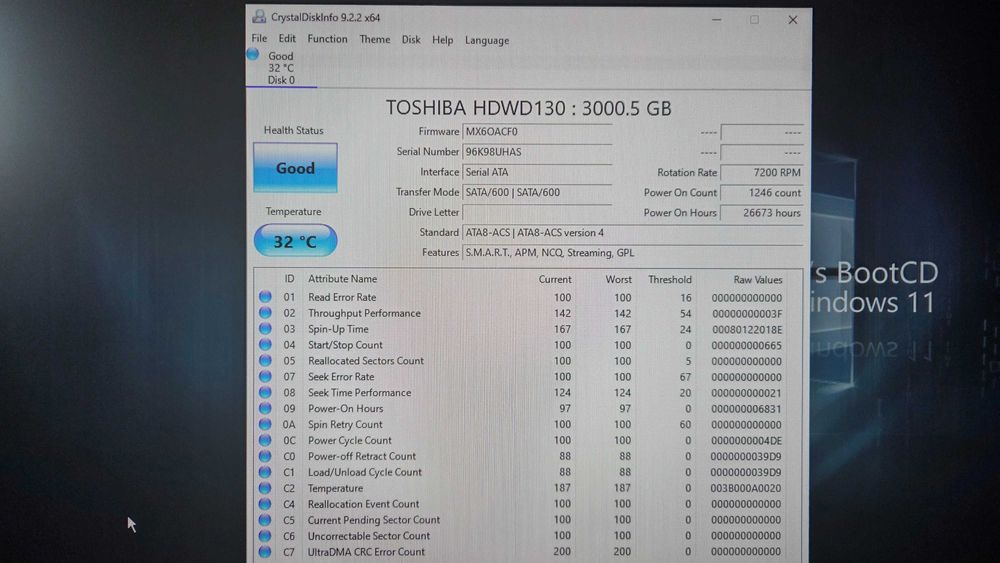Image resolution: width=1000 pixels, height=563 pixels.
Task: Click the Attribute Name column header
Action: click(x=342, y=279)
